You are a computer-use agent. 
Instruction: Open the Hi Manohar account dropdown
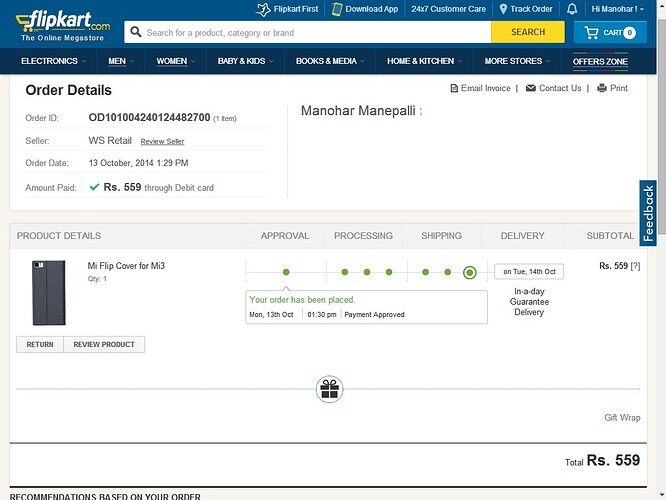tap(618, 9)
